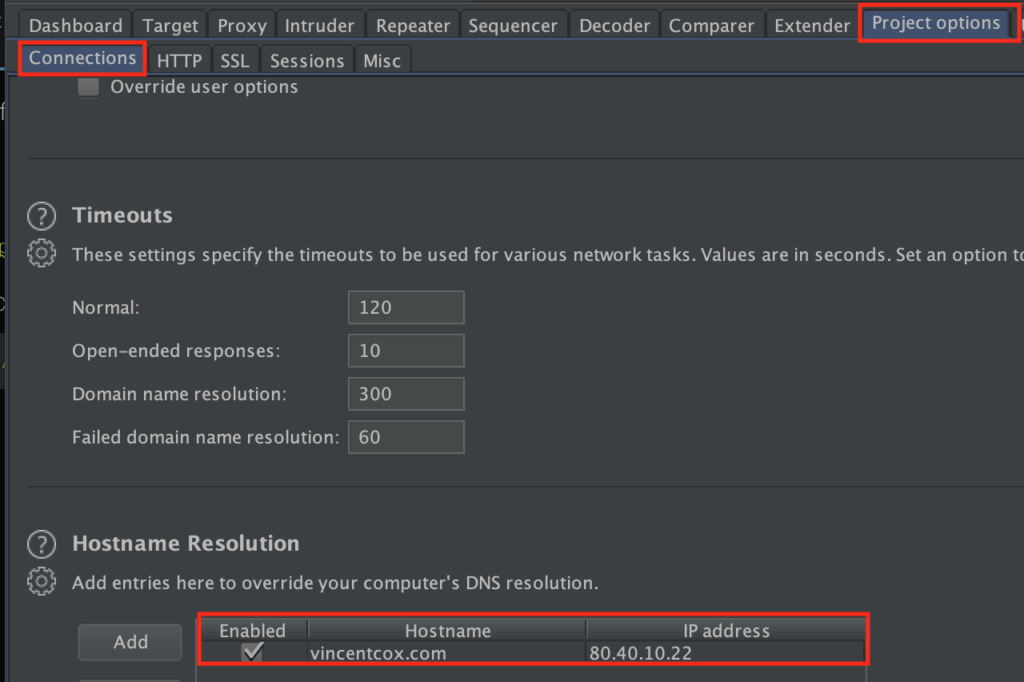Screen dimensions: 1024x682
Task: Enable the Override user options checkbox
Action: (89, 87)
